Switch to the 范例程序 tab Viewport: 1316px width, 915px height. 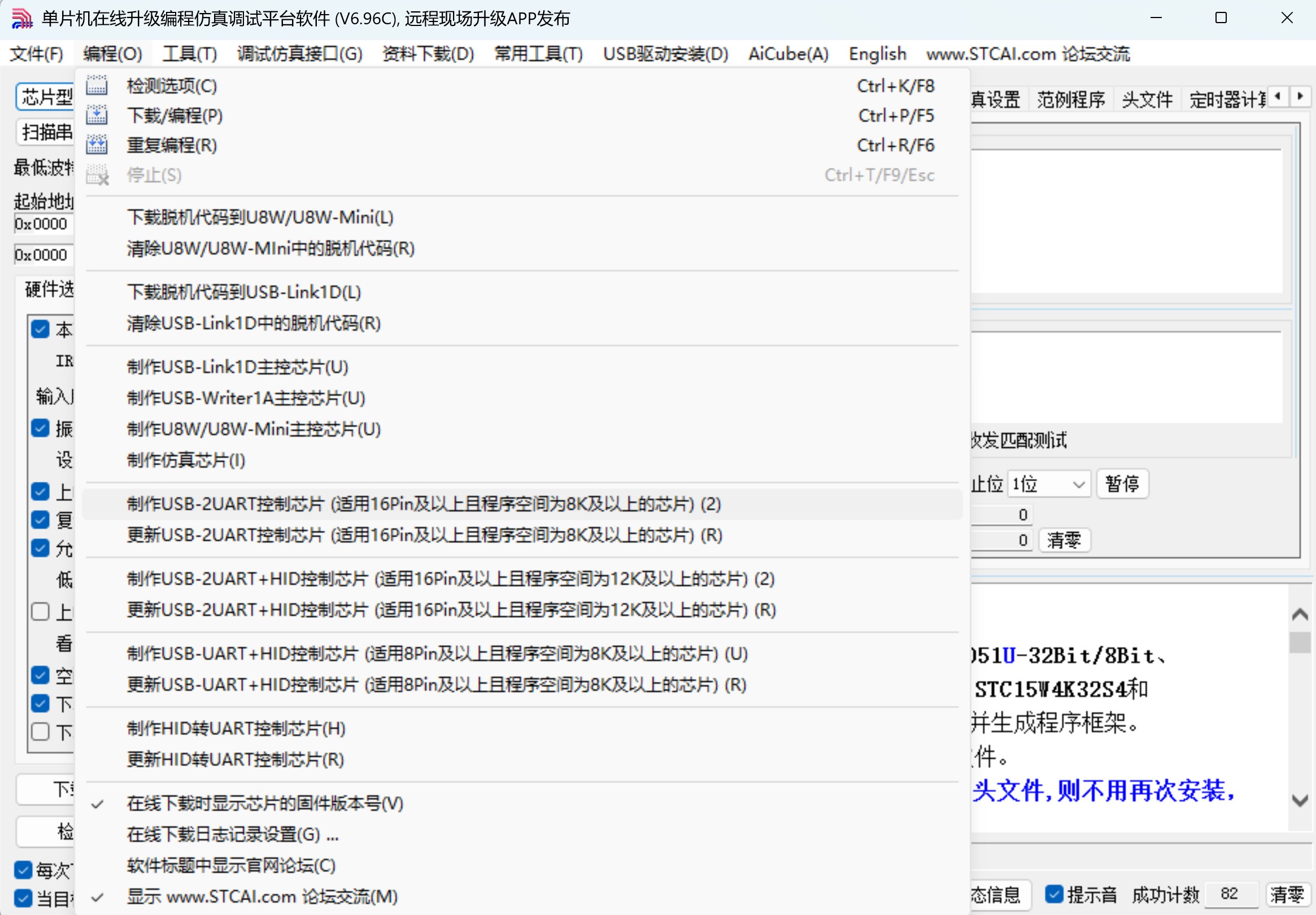[1070, 100]
